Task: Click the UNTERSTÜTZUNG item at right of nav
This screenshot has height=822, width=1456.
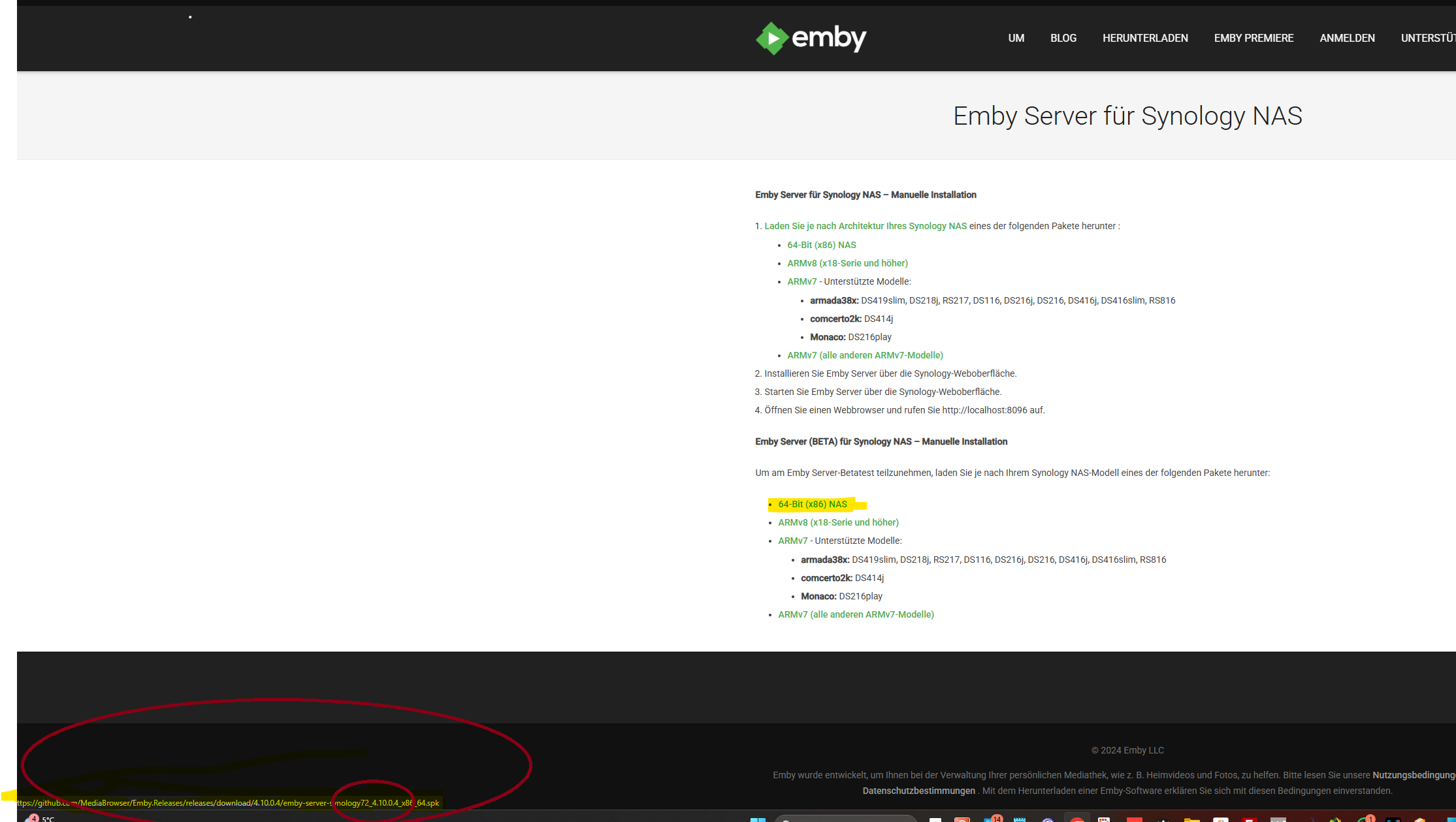Action: (x=1428, y=38)
